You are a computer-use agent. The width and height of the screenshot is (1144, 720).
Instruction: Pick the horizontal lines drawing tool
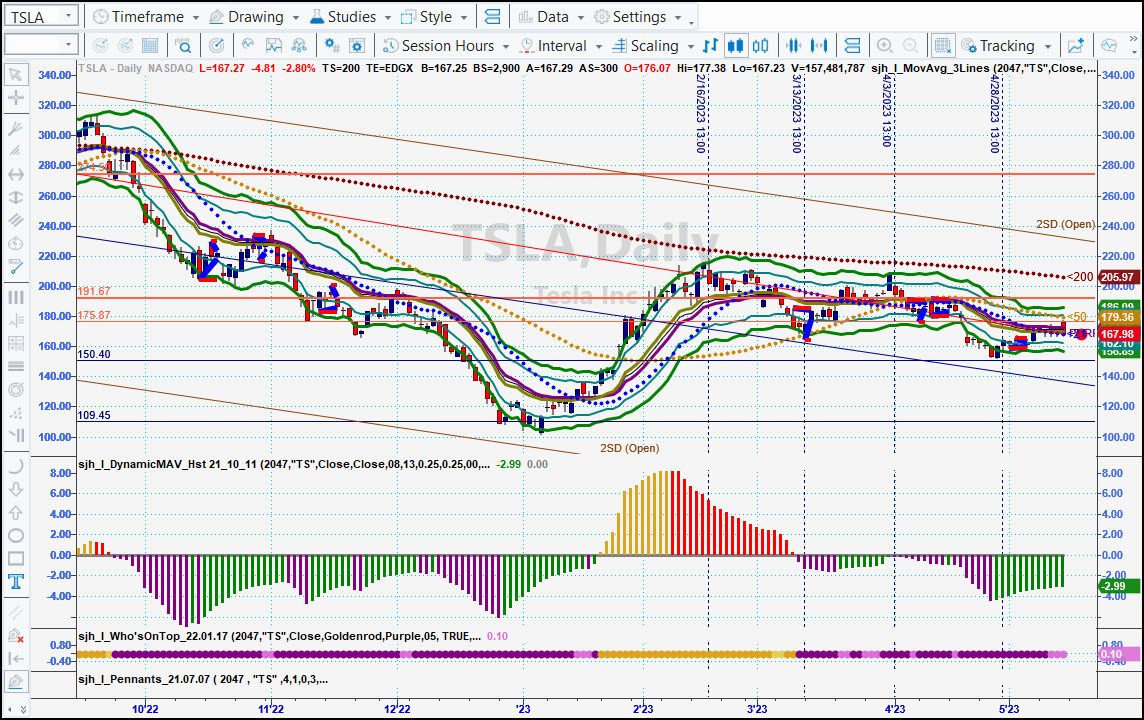tap(15, 366)
